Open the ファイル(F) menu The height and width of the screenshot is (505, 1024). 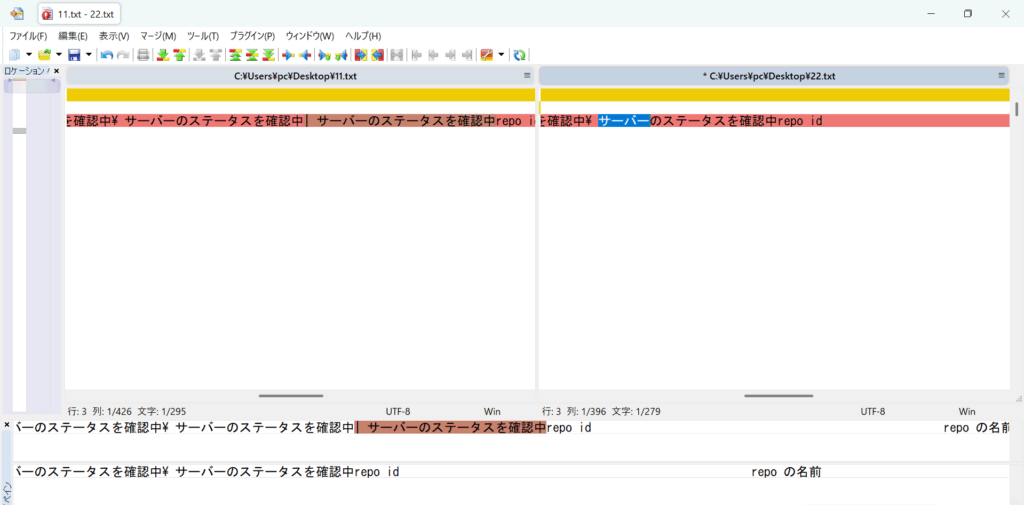pyautogui.click(x=28, y=36)
